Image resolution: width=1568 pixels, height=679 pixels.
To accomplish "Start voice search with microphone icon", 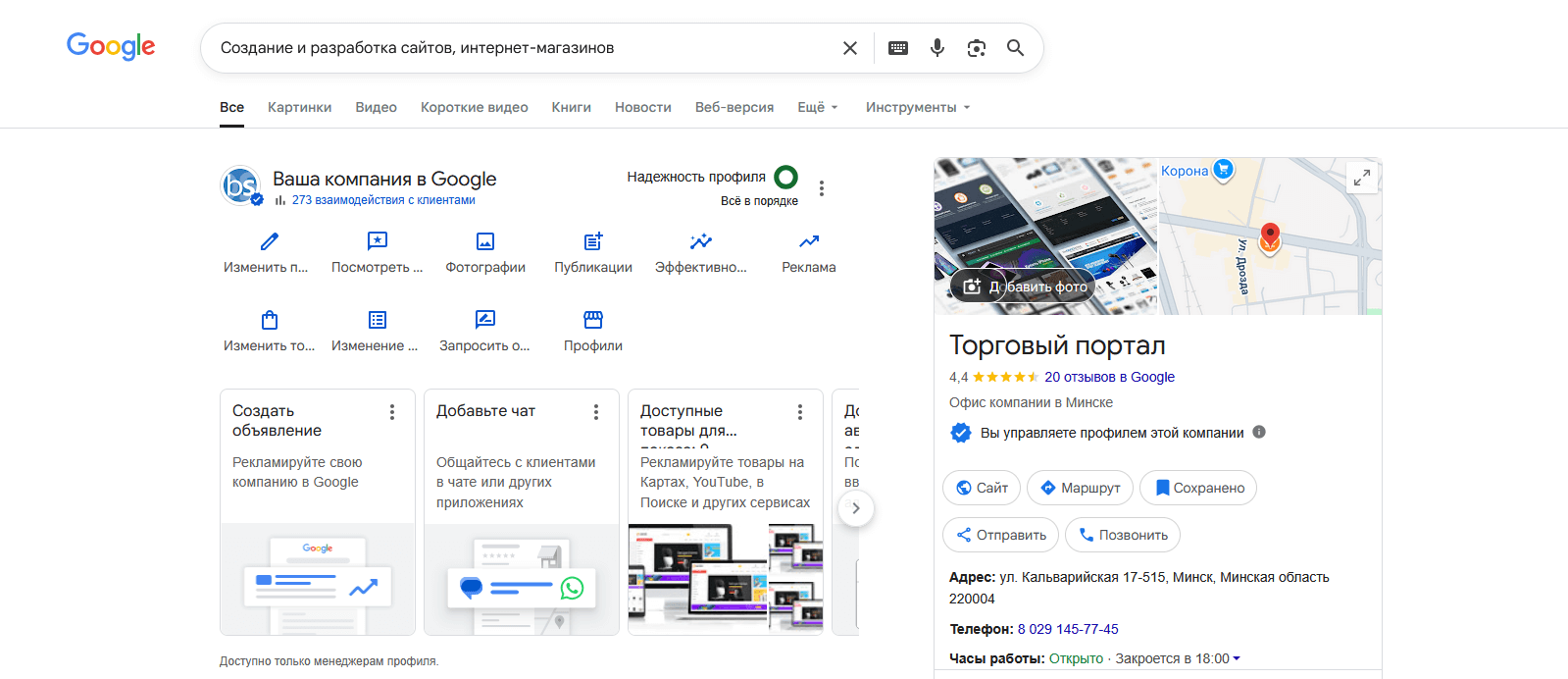I will (937, 48).
